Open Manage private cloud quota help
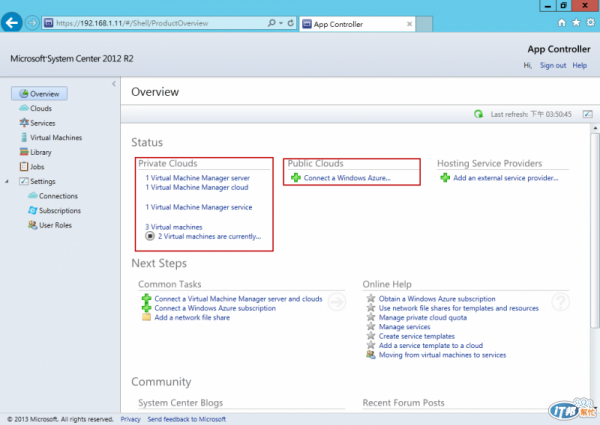 tap(423, 318)
